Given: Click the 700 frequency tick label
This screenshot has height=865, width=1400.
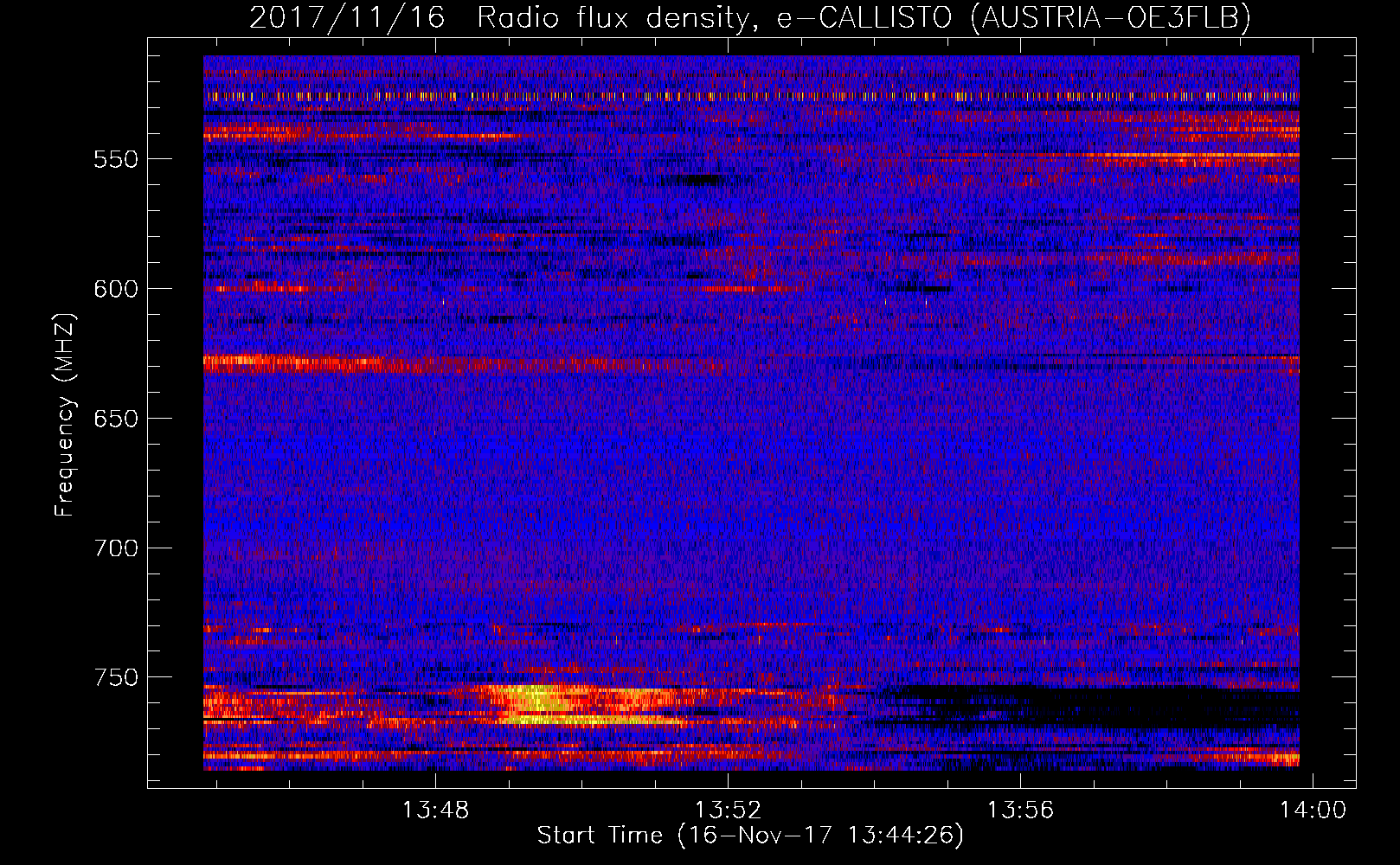Looking at the screenshot, I should click(x=116, y=548).
